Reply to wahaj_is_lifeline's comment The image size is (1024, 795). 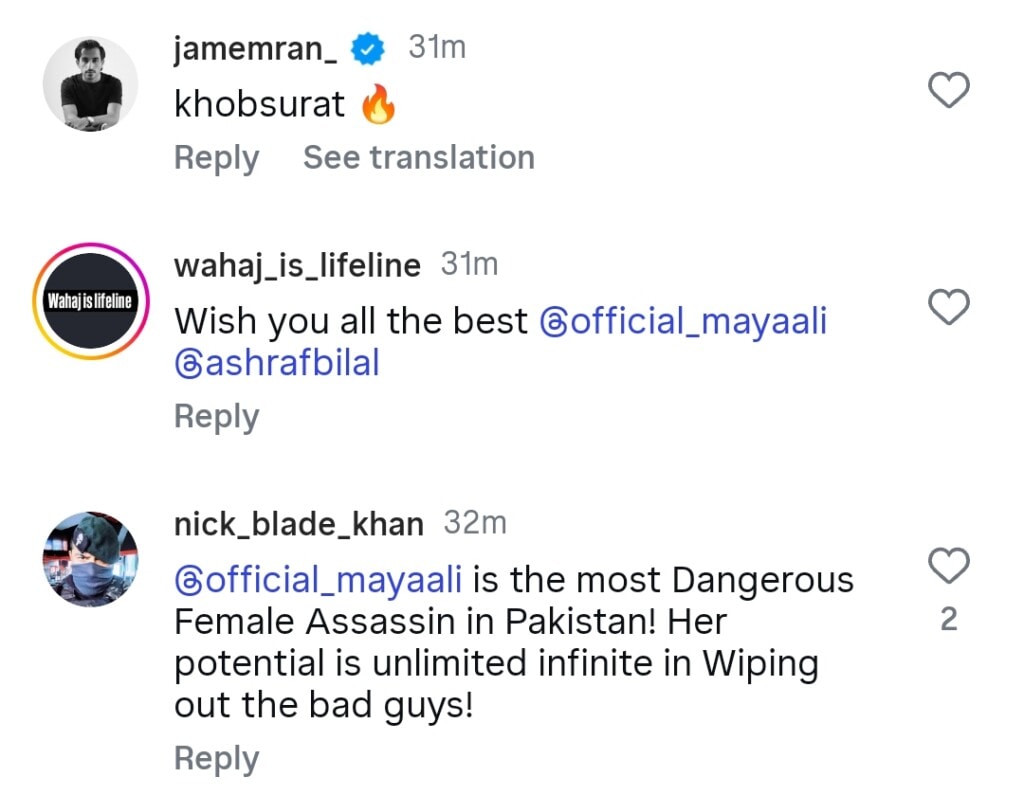click(x=216, y=416)
